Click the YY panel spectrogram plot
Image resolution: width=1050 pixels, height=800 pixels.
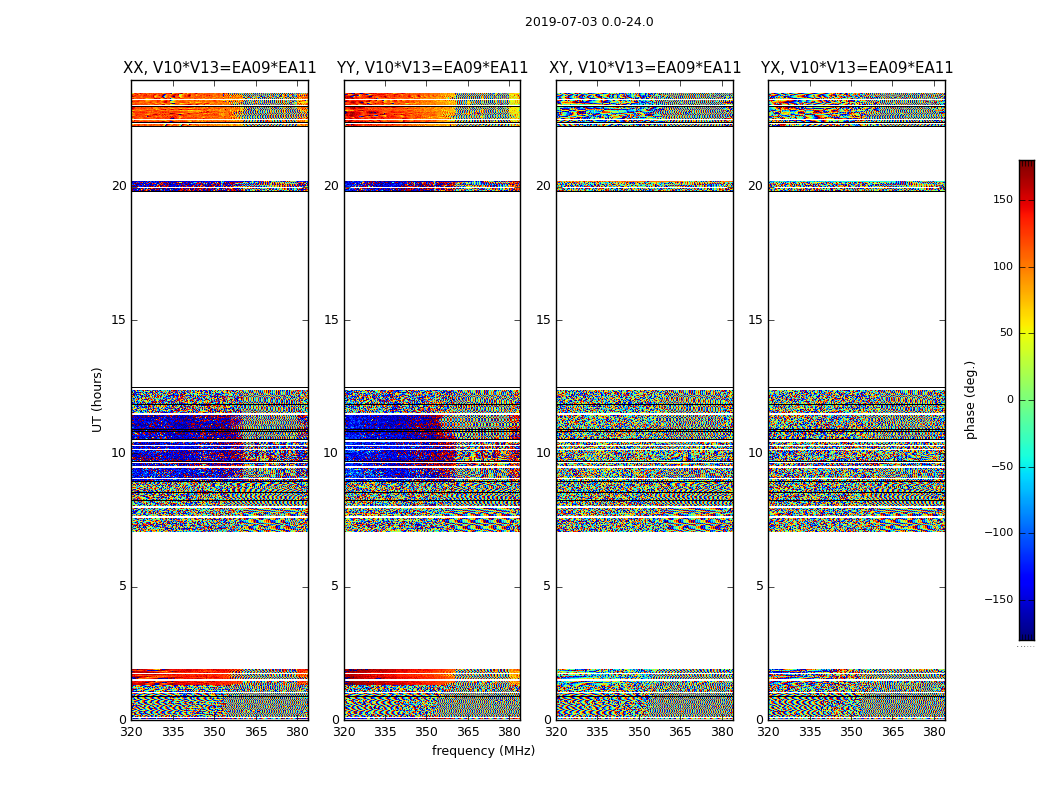coord(433,400)
